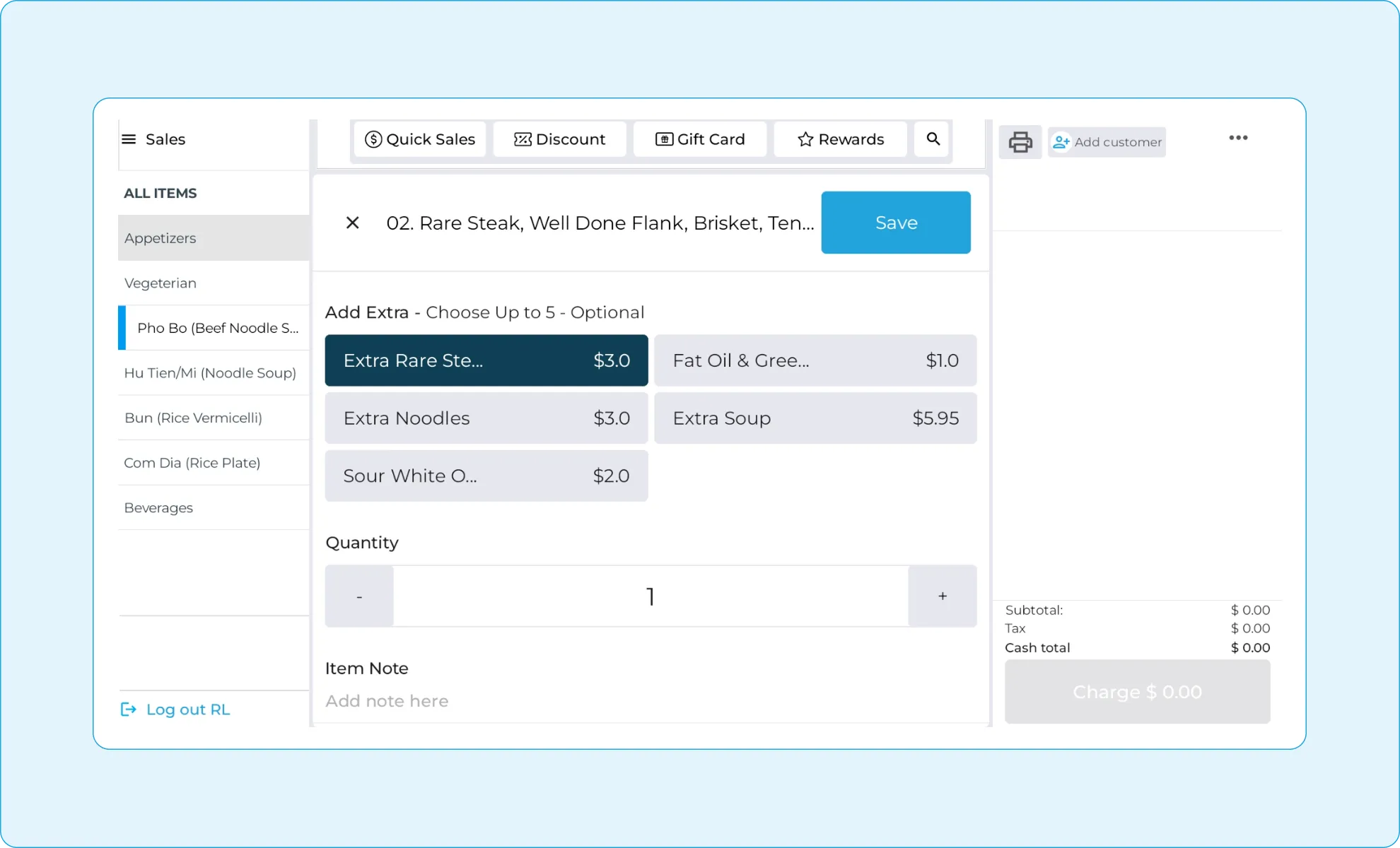Click the Save button
Screen dimensions: 1400x848
click(x=896, y=223)
